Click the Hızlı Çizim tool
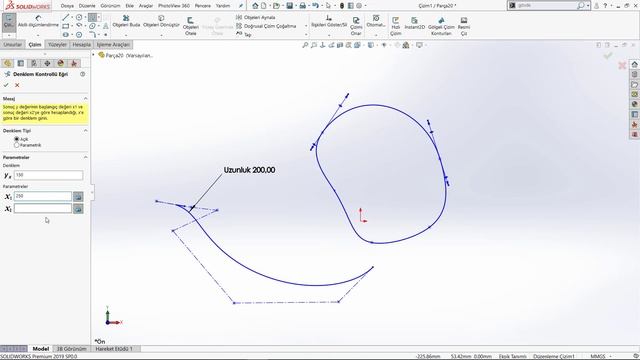The width and height of the screenshot is (640, 360). pyautogui.click(x=395, y=26)
